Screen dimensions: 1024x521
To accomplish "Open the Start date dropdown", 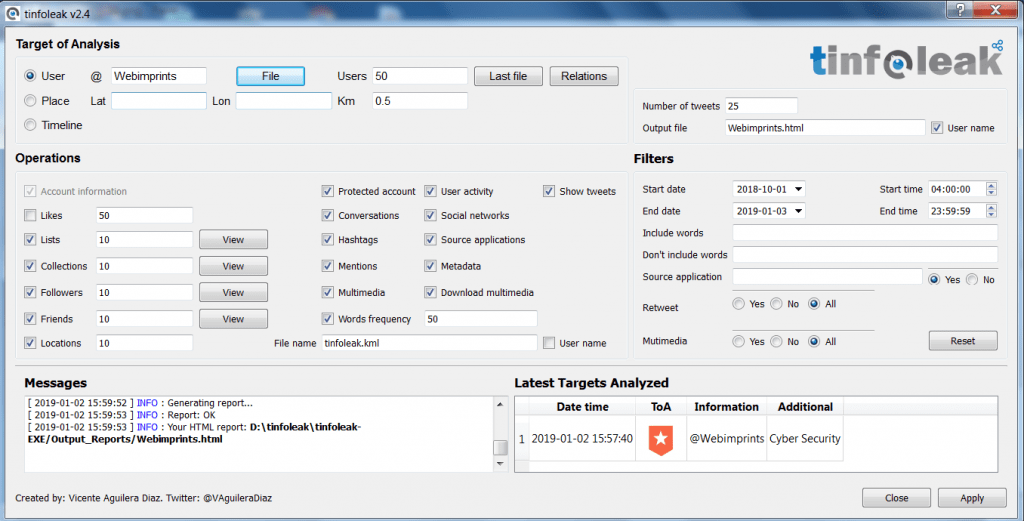I will pos(798,189).
